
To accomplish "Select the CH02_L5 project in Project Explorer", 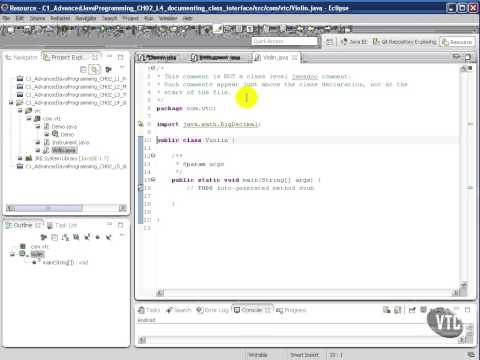I will pyautogui.click(x=72, y=166).
